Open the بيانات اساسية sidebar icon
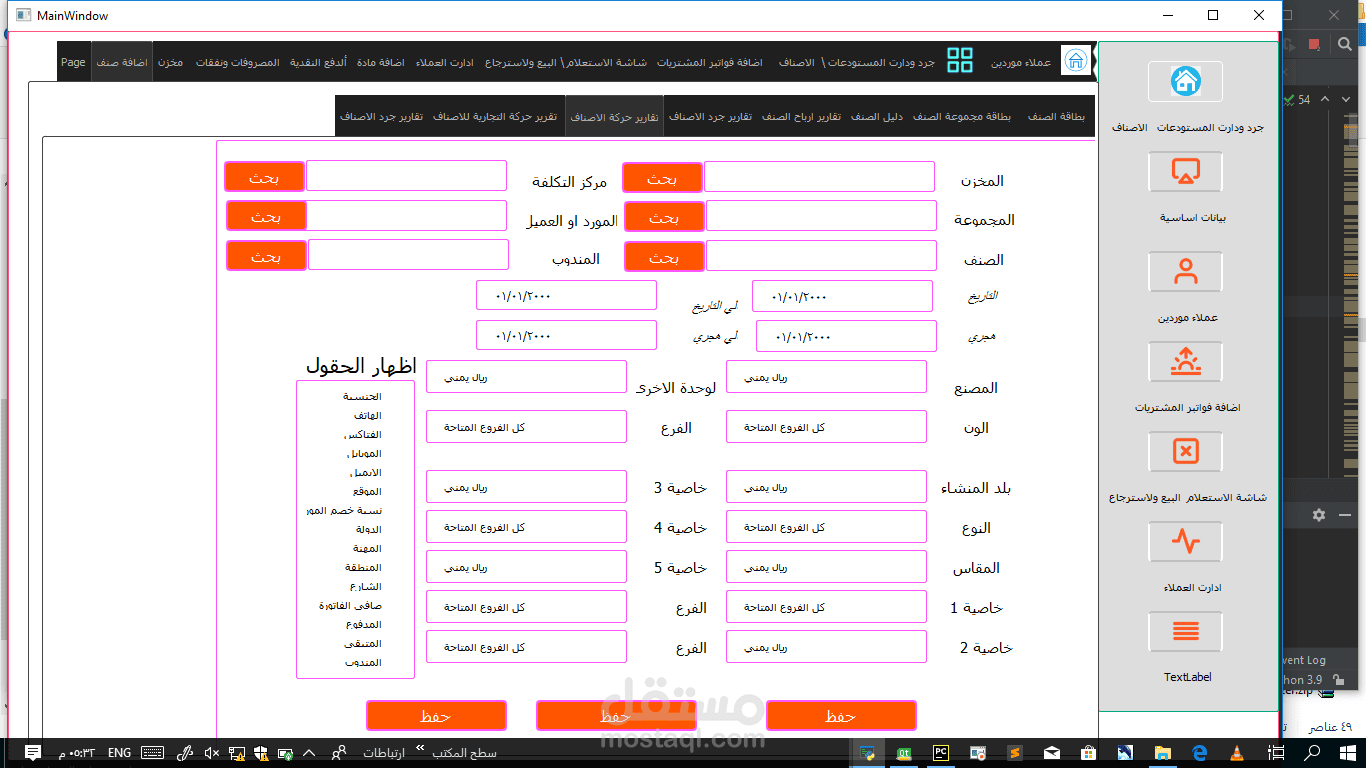Screen dimensions: 1366x768 [1185, 172]
